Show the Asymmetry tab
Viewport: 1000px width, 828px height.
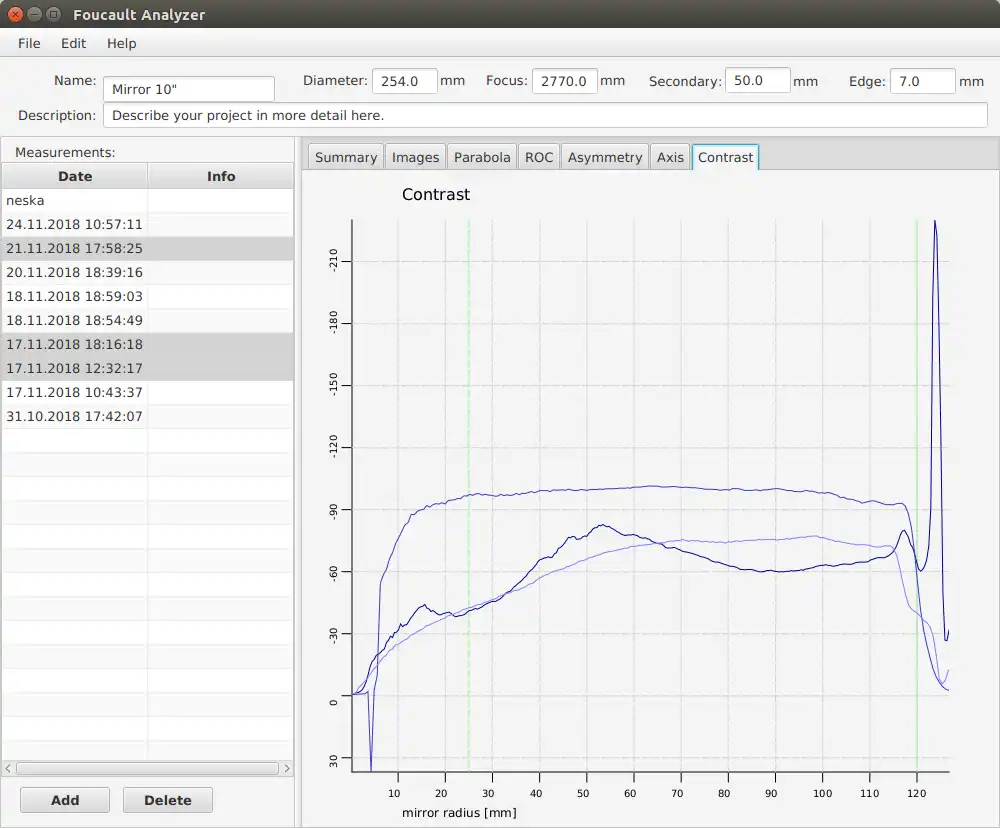click(604, 157)
